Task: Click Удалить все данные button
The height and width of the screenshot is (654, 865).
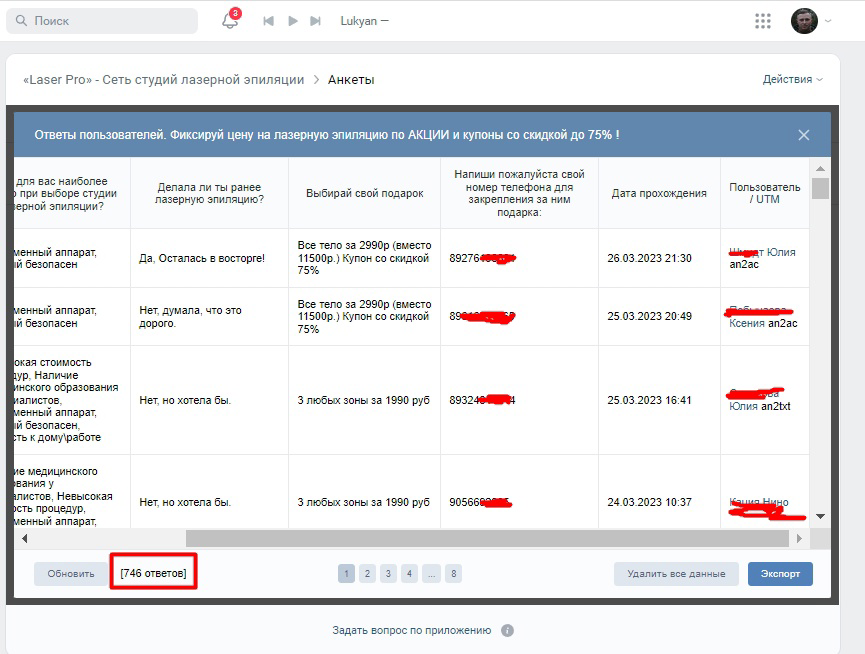Action: 676,573
